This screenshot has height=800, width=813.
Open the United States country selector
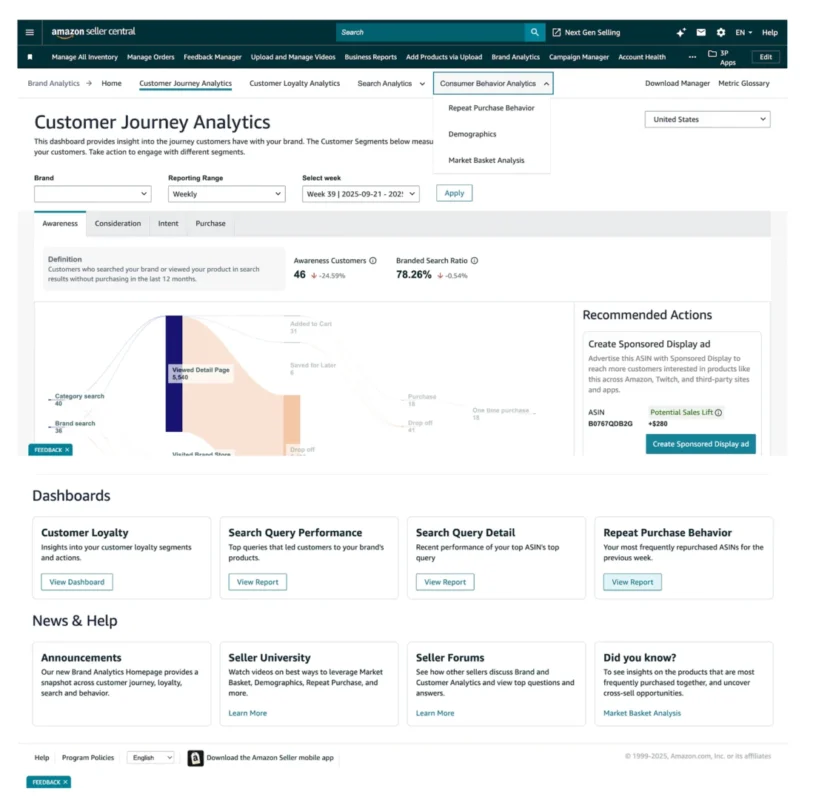(x=707, y=119)
